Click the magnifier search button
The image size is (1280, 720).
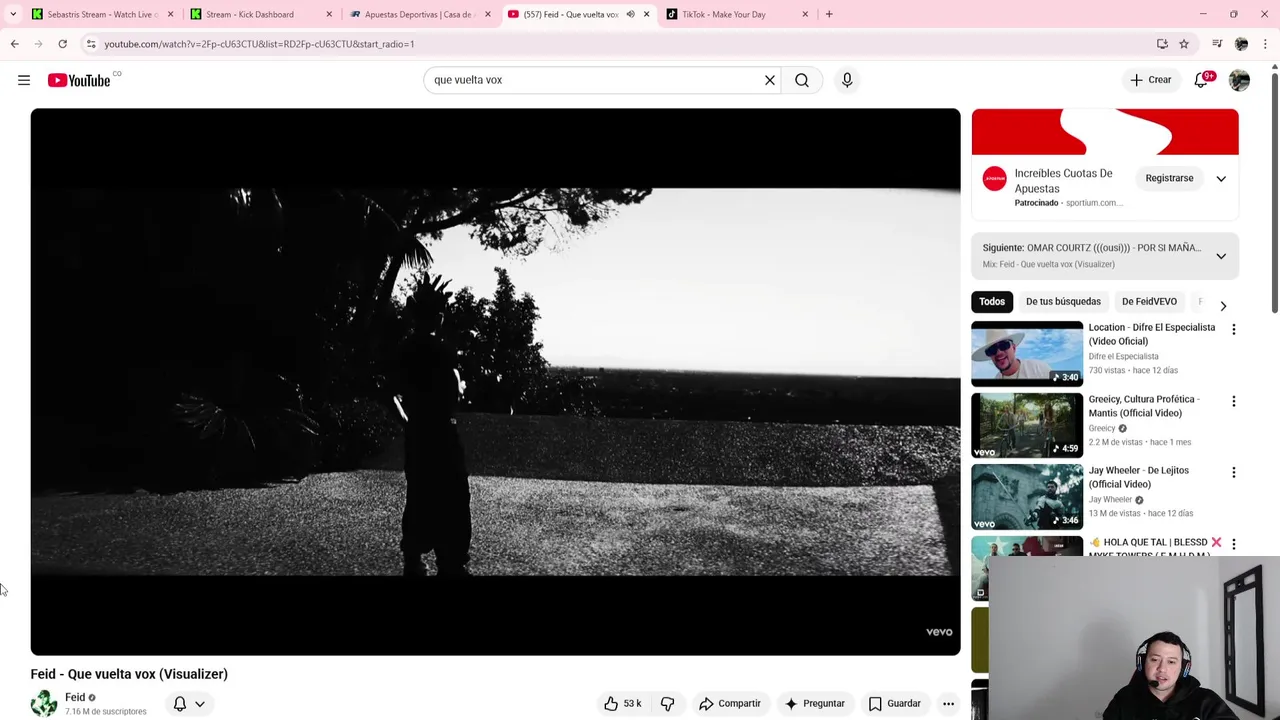[x=802, y=80]
